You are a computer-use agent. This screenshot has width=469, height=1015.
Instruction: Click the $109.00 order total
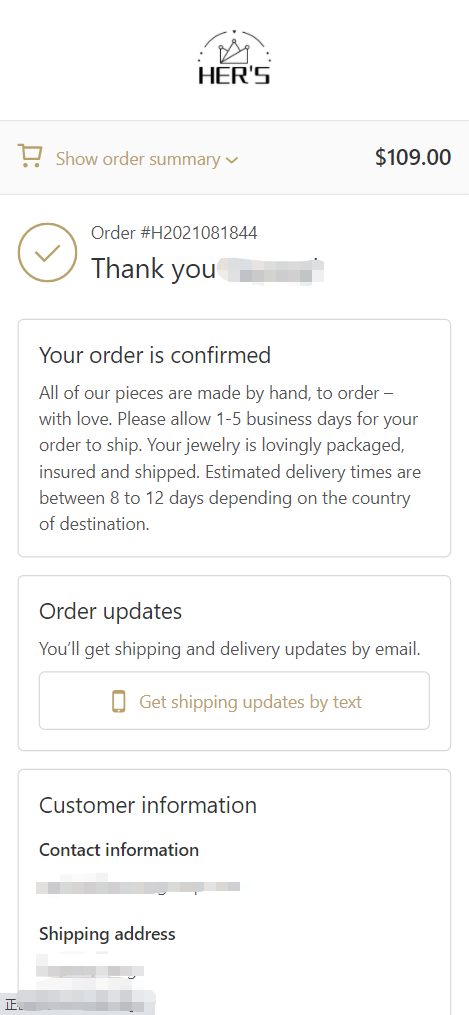point(413,157)
